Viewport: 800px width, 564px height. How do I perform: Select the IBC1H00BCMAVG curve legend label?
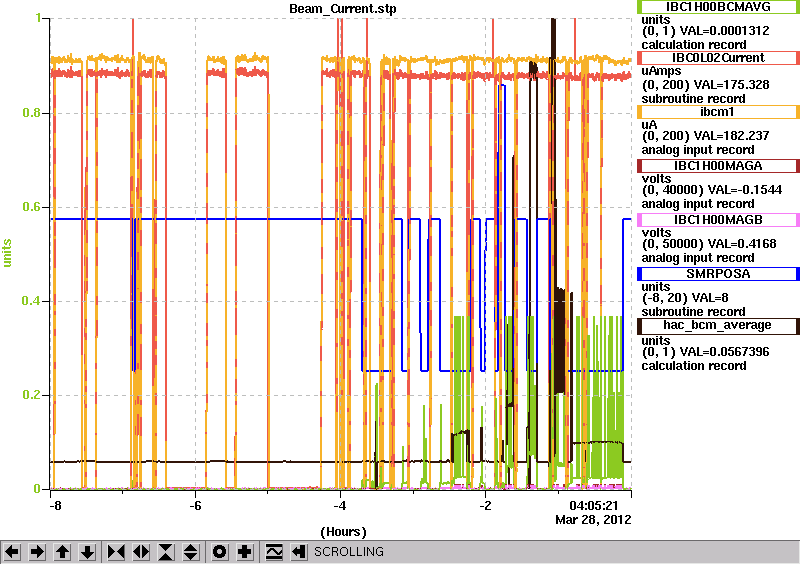point(718,7)
